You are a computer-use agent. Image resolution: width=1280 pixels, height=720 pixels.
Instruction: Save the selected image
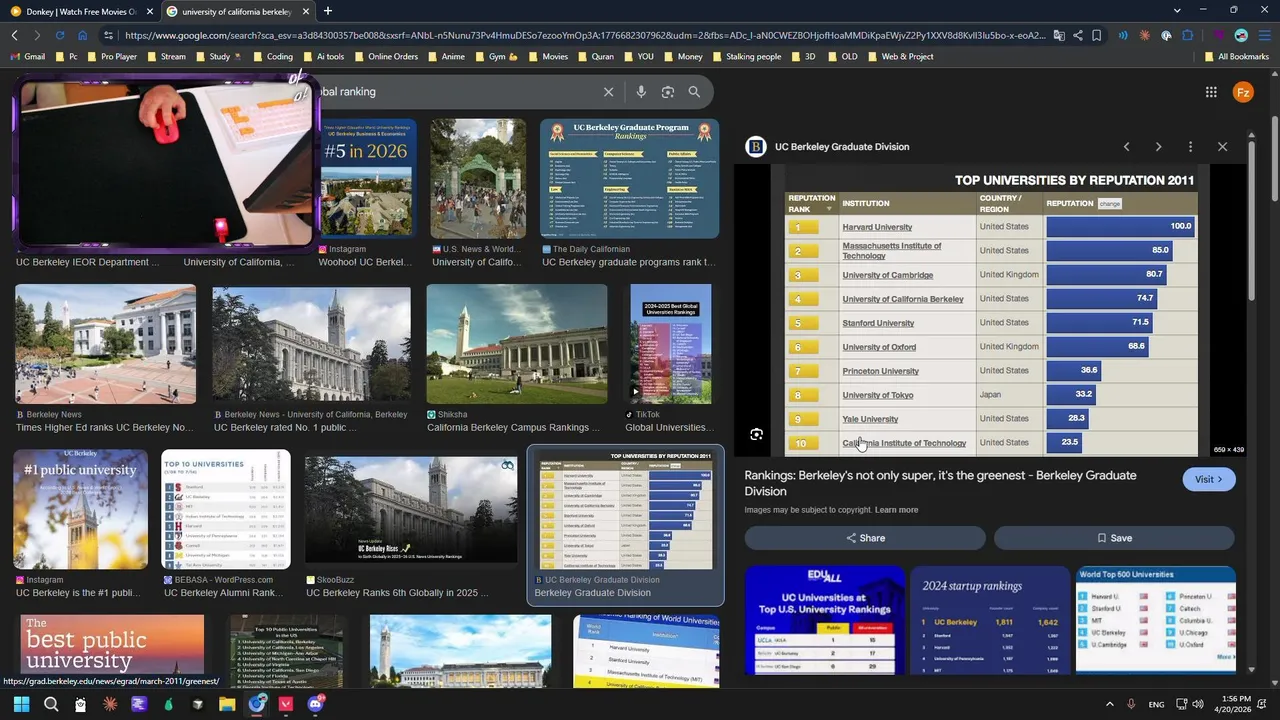1114,538
